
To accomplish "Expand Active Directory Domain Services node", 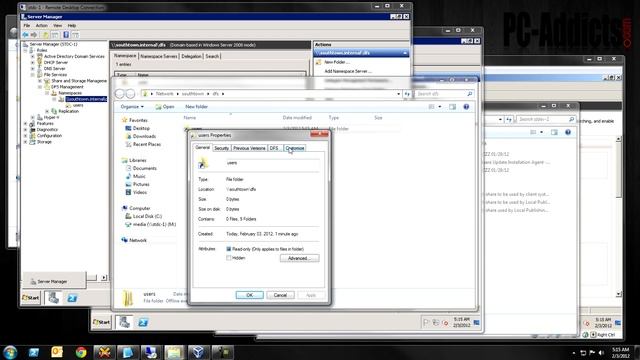I will coord(33,56).
